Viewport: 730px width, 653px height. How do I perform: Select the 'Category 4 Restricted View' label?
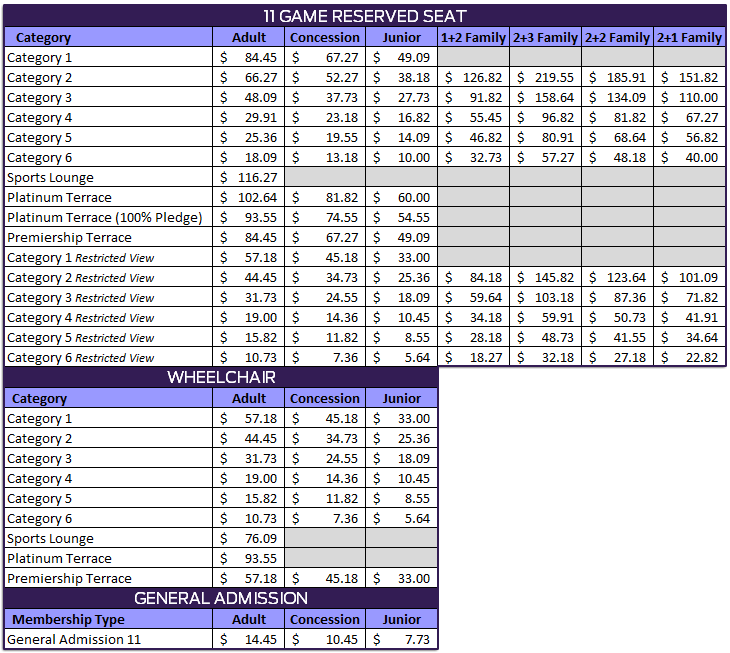pos(81,317)
